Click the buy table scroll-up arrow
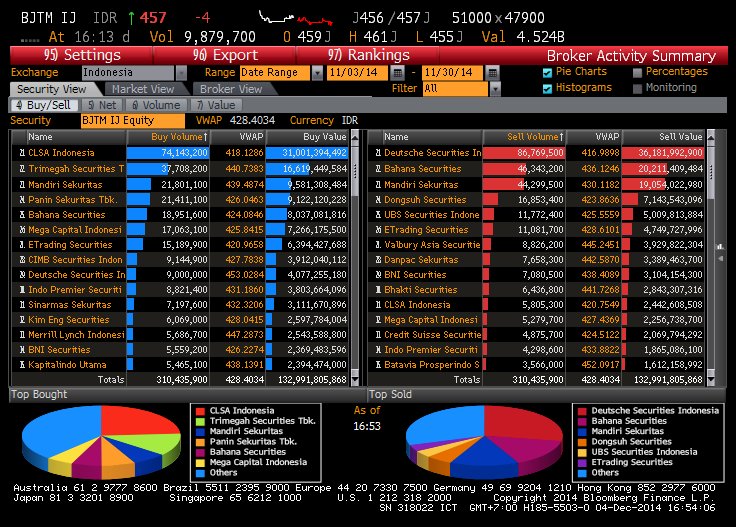The height and width of the screenshot is (527, 736). coord(355,136)
